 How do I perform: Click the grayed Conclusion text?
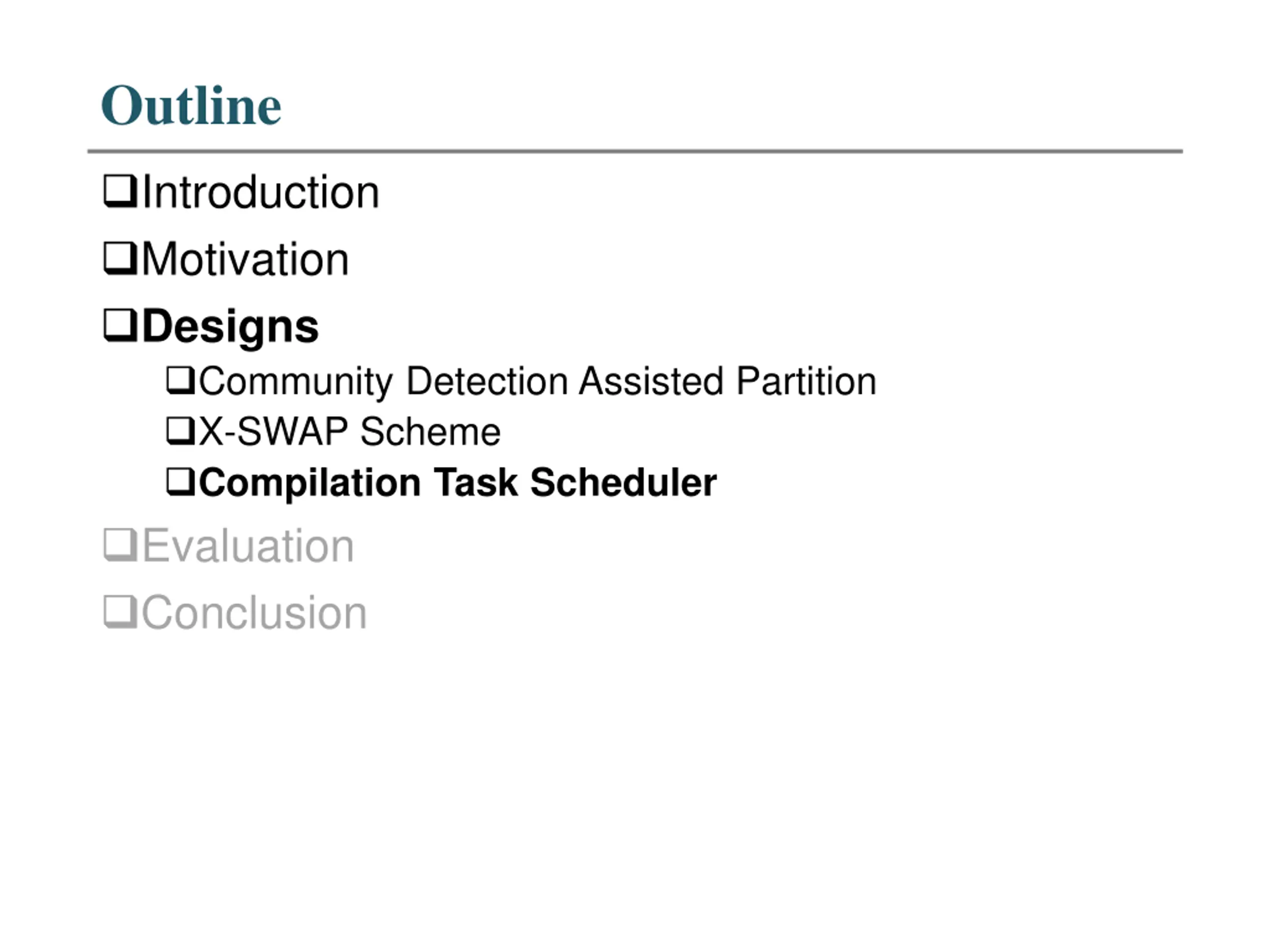pyautogui.click(x=254, y=612)
